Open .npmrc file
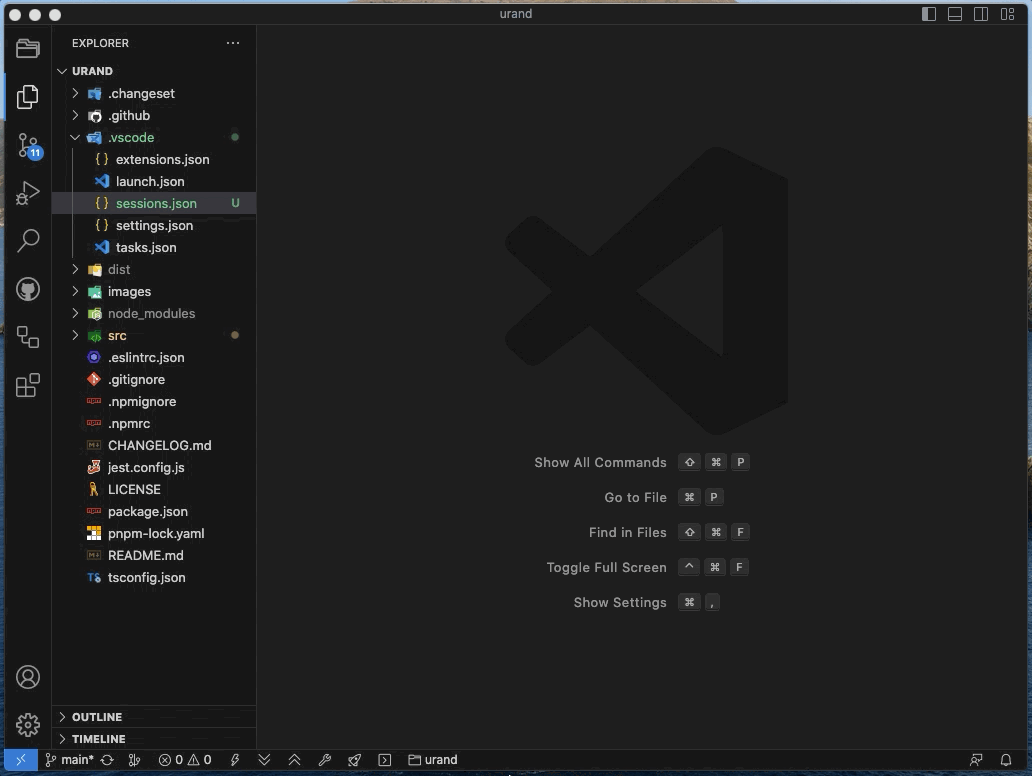1032x776 pixels. 154,423
